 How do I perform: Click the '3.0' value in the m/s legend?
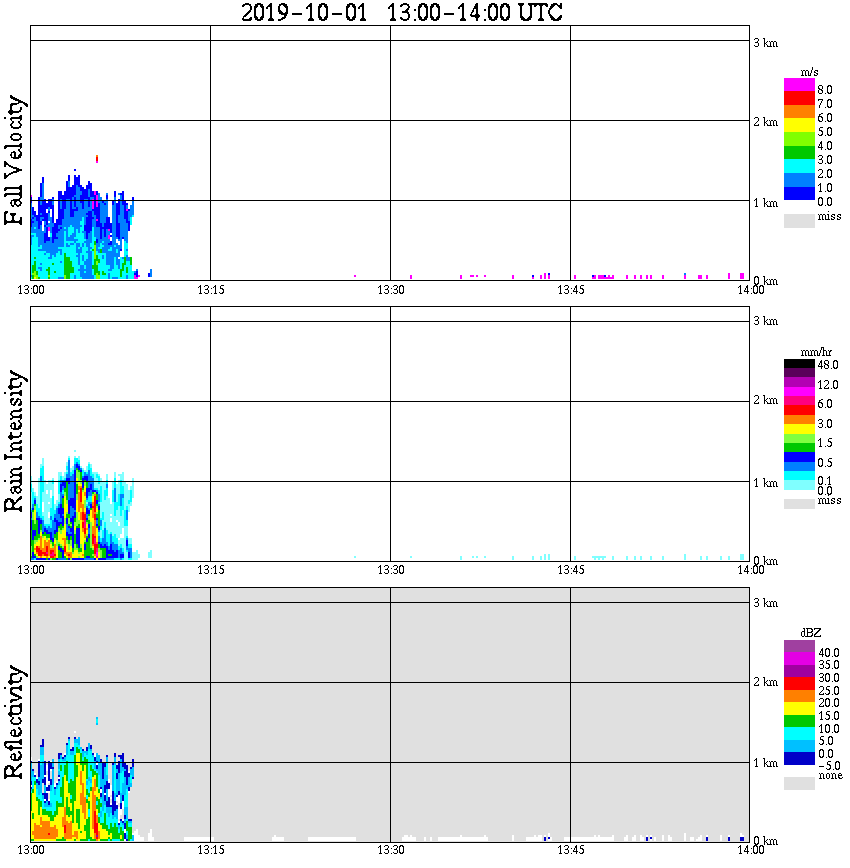(x=825, y=160)
